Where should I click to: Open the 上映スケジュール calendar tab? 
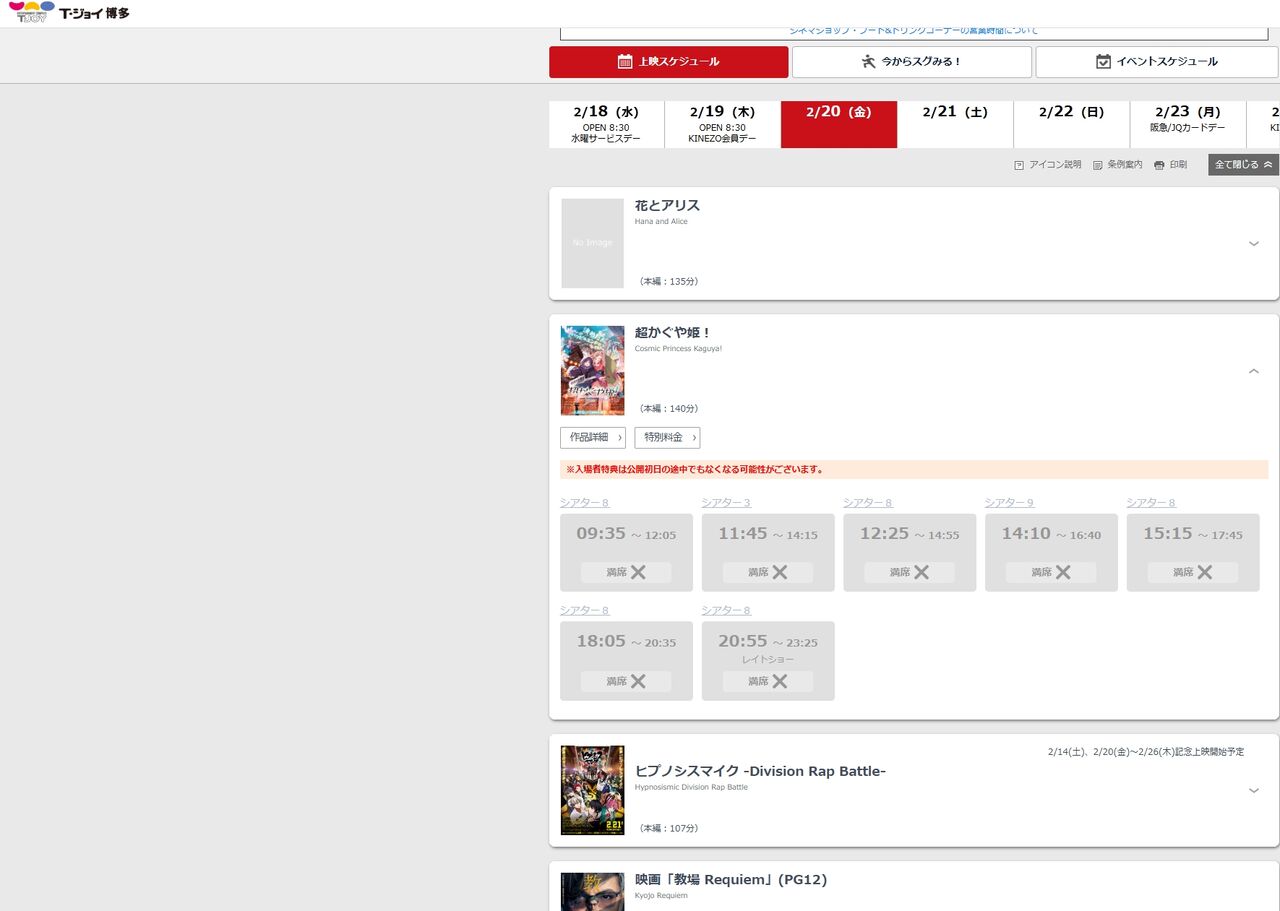coord(668,62)
